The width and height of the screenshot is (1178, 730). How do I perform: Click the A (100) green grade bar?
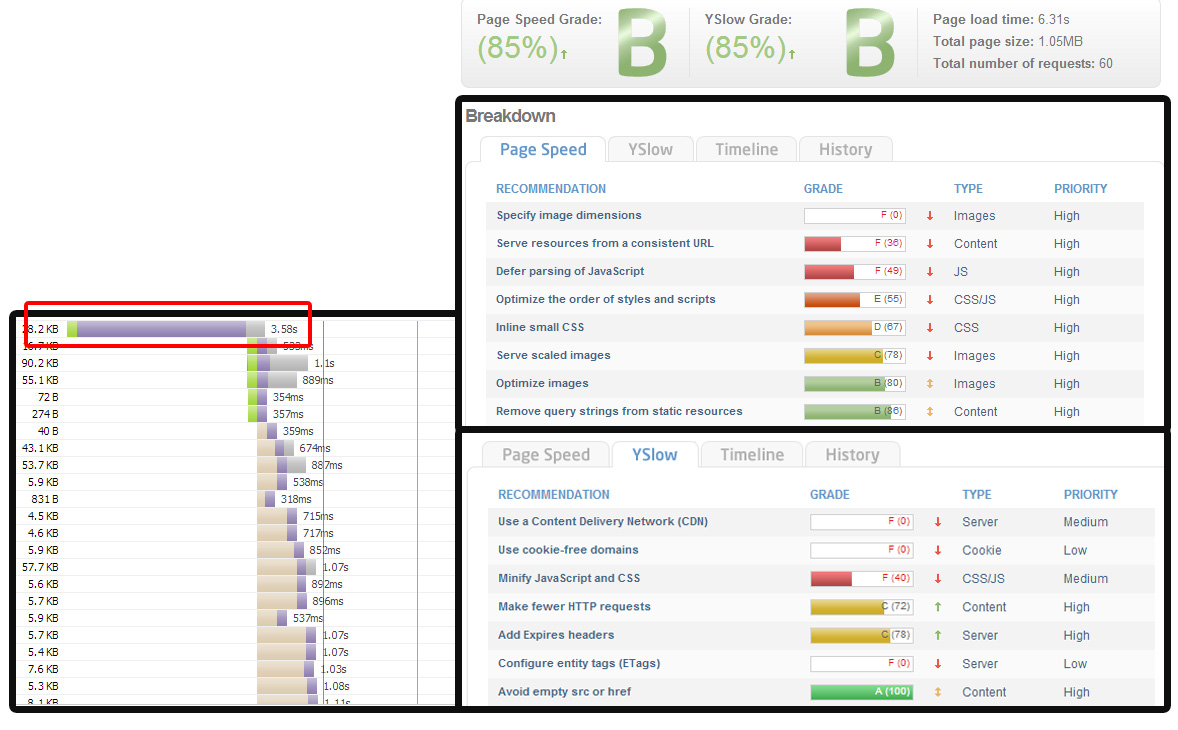pos(861,692)
